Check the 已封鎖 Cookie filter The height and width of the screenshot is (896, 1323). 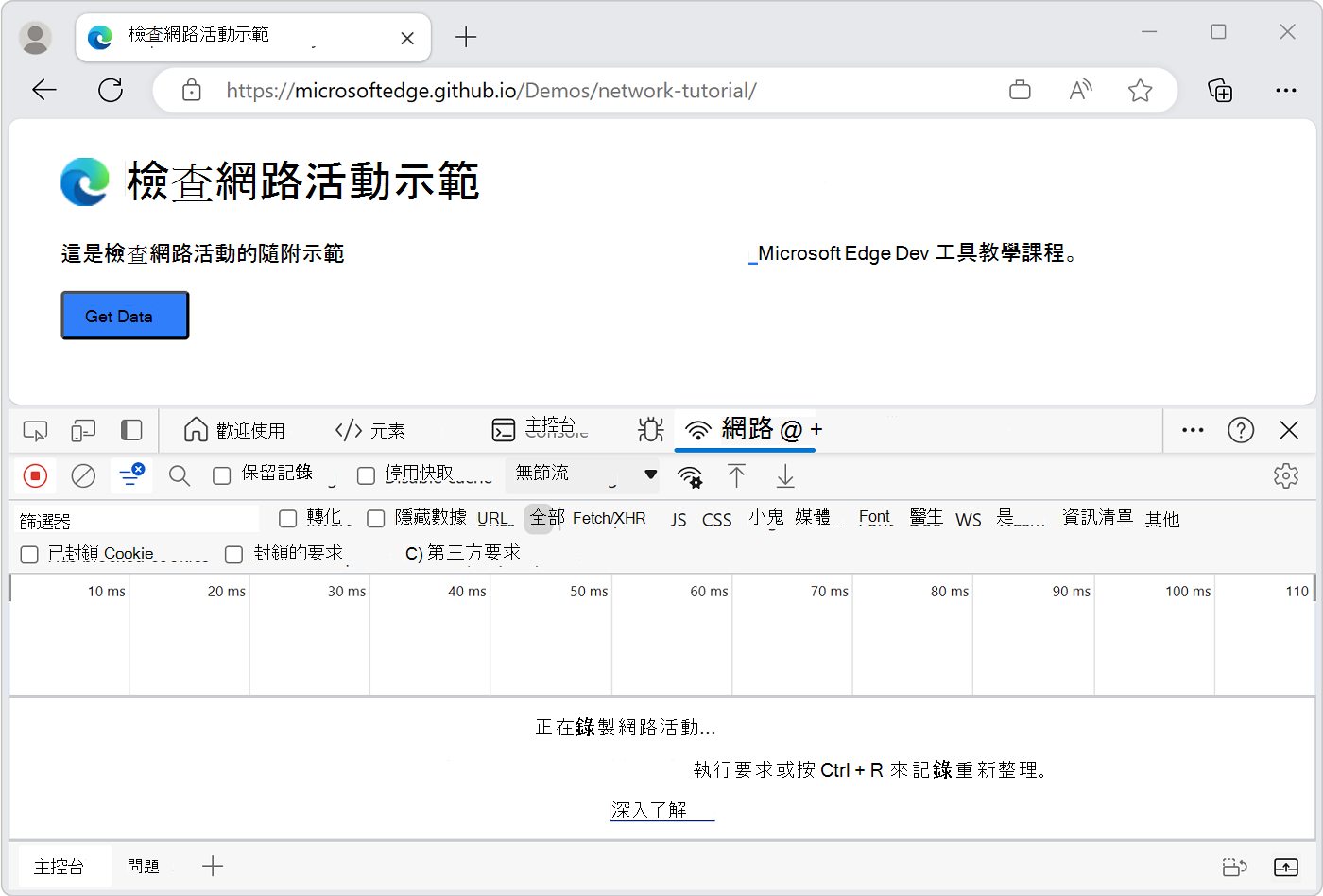point(28,554)
